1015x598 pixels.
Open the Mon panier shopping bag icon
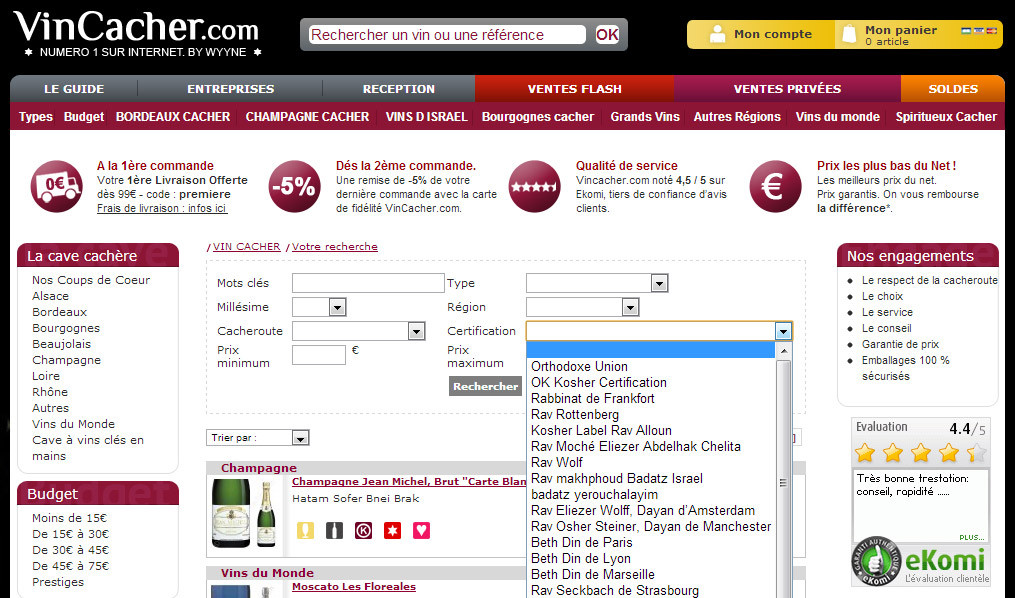click(x=849, y=34)
